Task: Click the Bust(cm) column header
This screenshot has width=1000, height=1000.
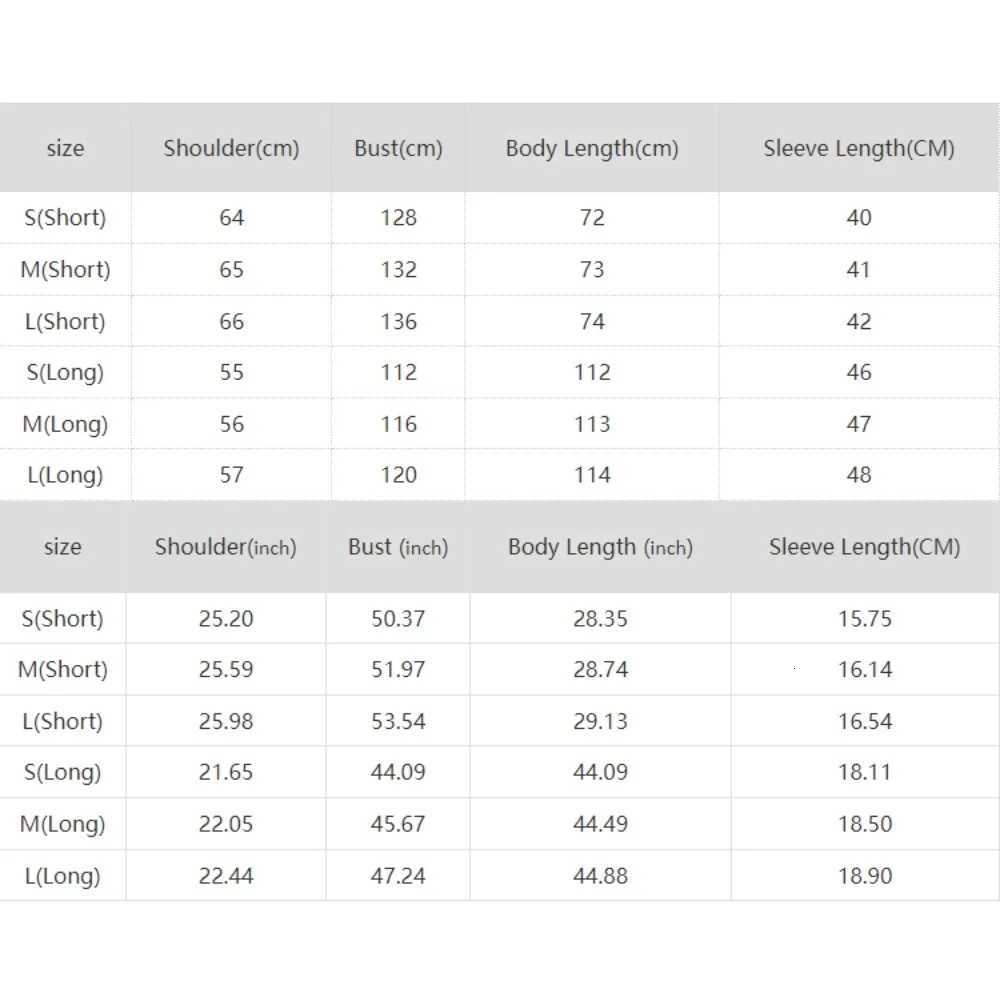Action: 398,149
